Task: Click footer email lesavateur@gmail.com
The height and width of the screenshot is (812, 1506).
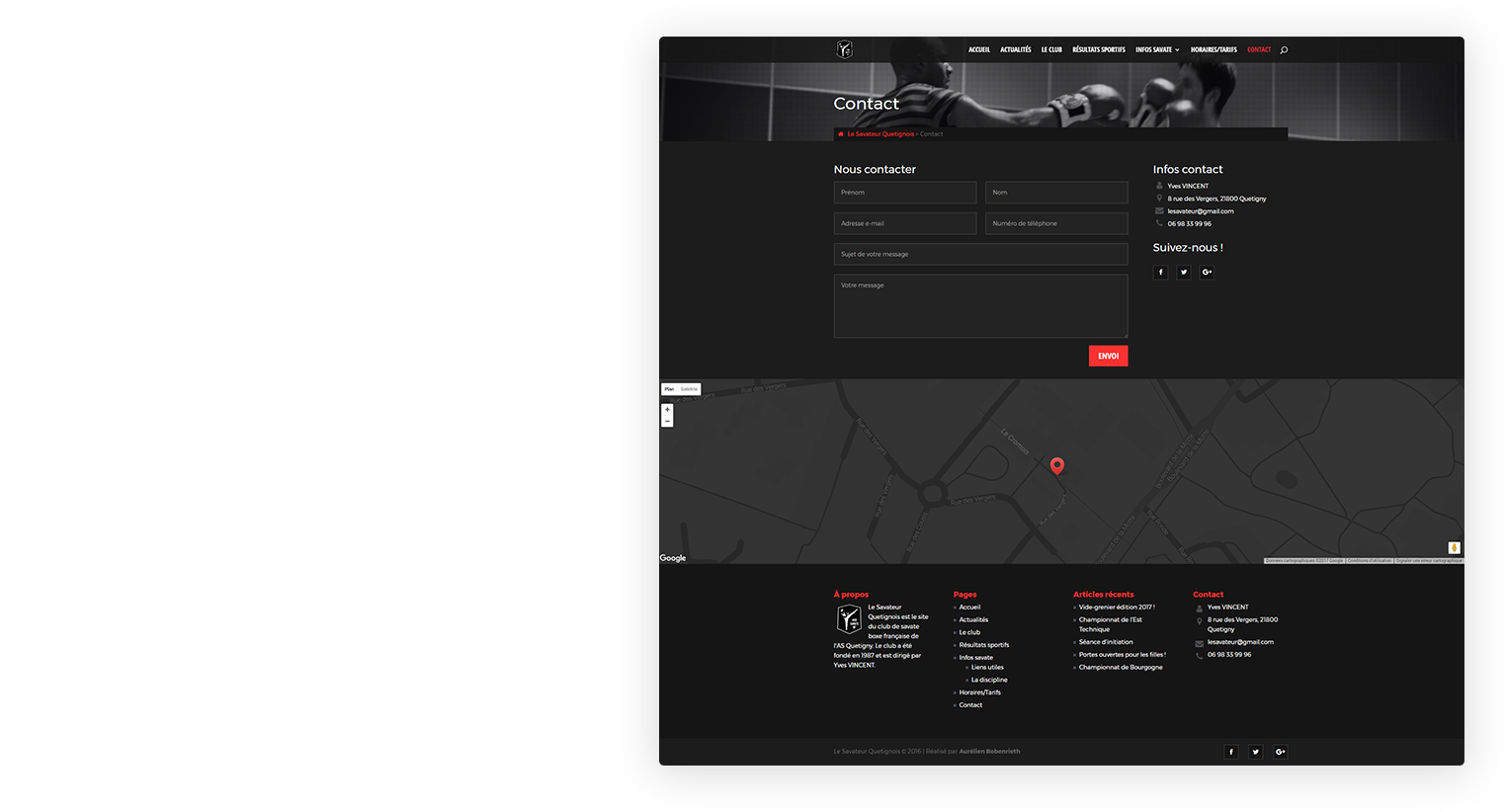Action: (1240, 642)
